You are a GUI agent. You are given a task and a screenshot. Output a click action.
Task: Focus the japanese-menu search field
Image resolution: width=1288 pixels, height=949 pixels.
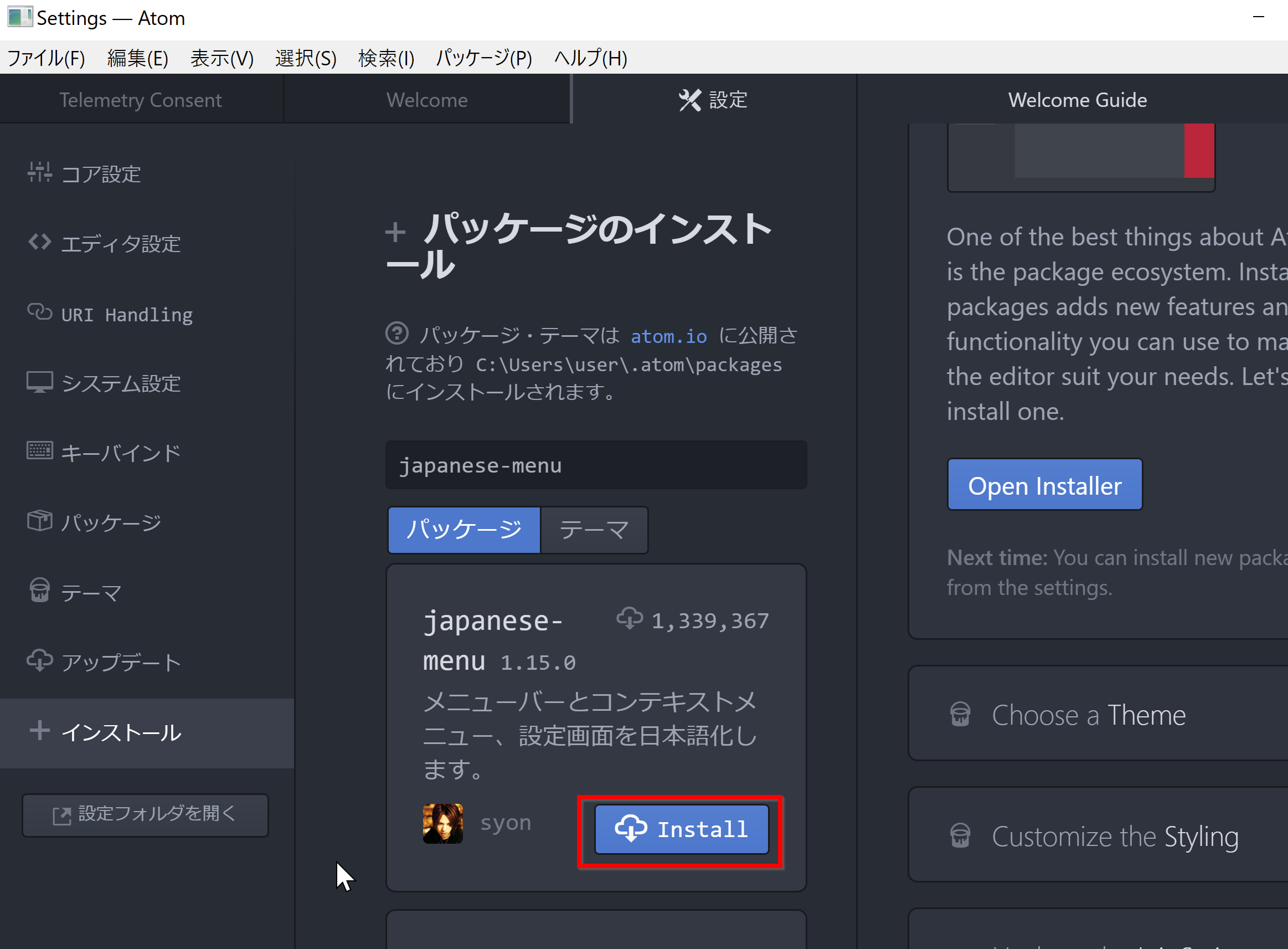pyautogui.click(x=596, y=465)
